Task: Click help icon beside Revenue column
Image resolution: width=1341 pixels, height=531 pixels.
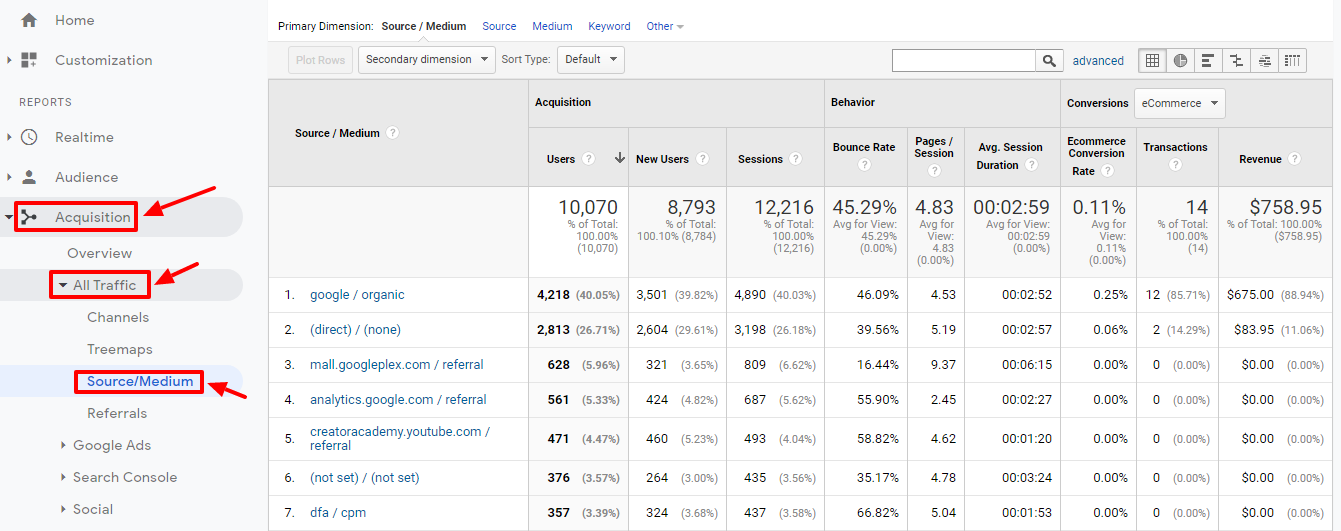Action: point(1295,159)
